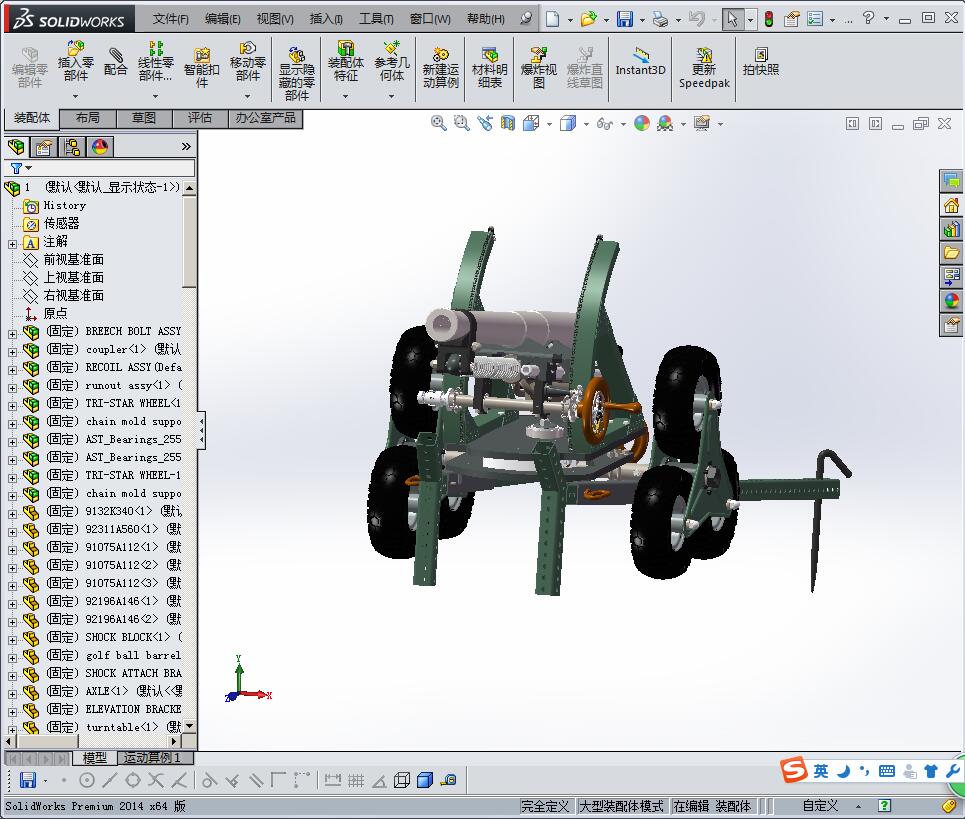Click the feature tree vertical scrollbar down arrow
This screenshot has height=819, width=965.
(x=190, y=726)
